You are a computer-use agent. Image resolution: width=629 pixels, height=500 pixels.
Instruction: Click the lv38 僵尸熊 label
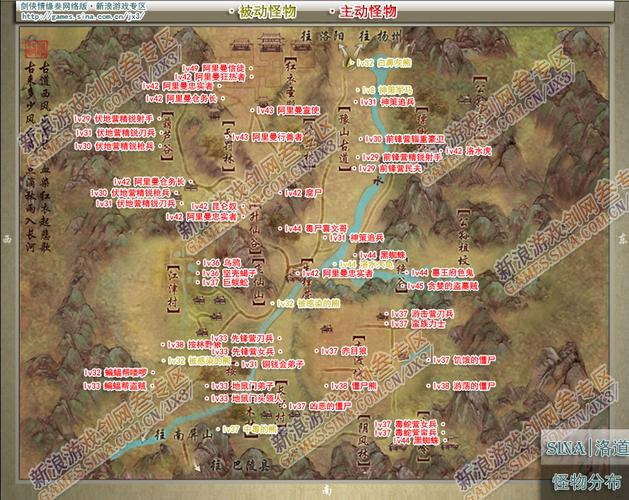[354, 386]
